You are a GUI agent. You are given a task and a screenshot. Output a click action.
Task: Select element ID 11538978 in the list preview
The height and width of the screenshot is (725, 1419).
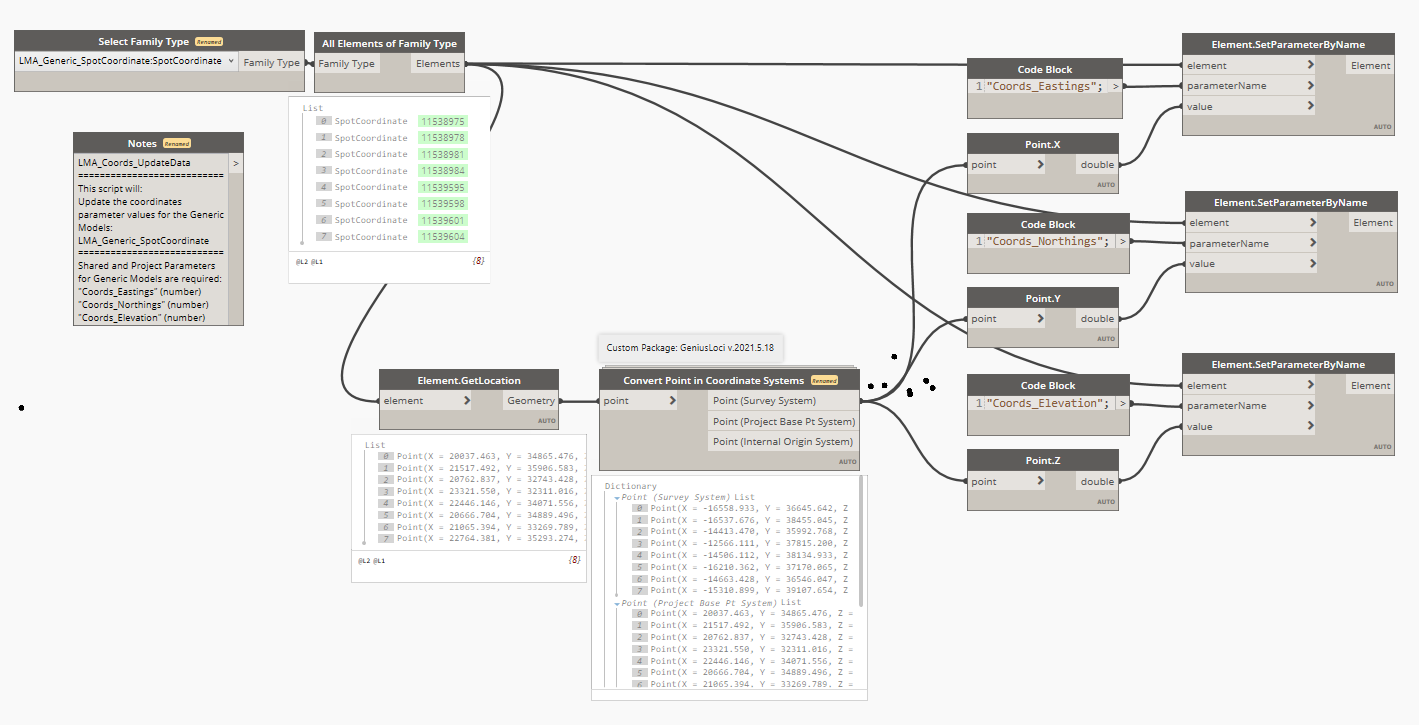click(x=443, y=138)
